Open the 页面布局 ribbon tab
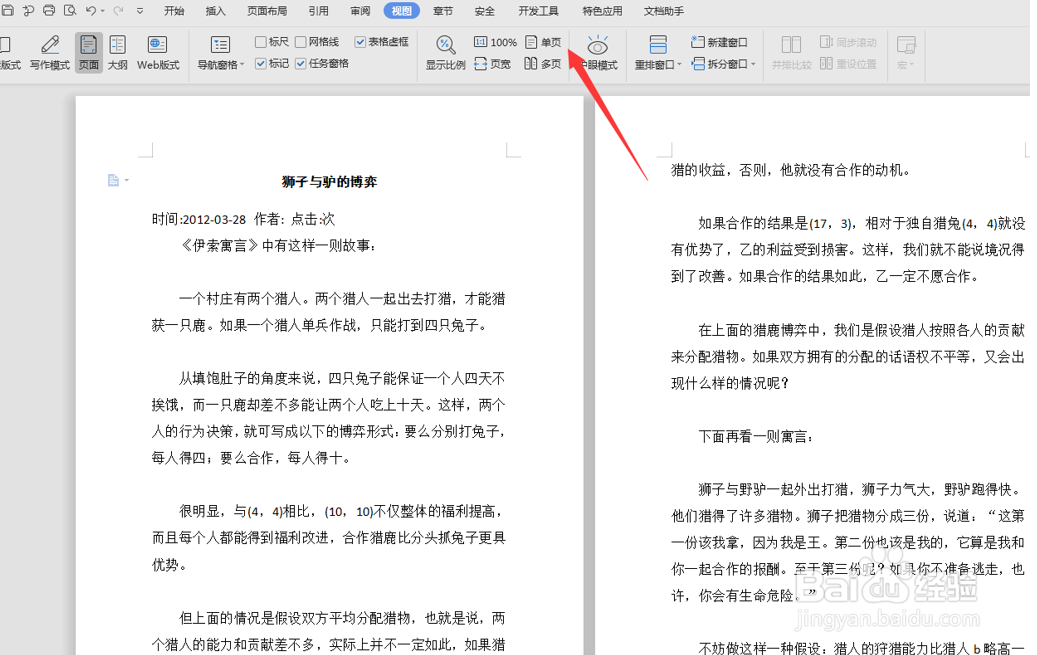The width and height of the screenshot is (1037, 655). [x=267, y=11]
